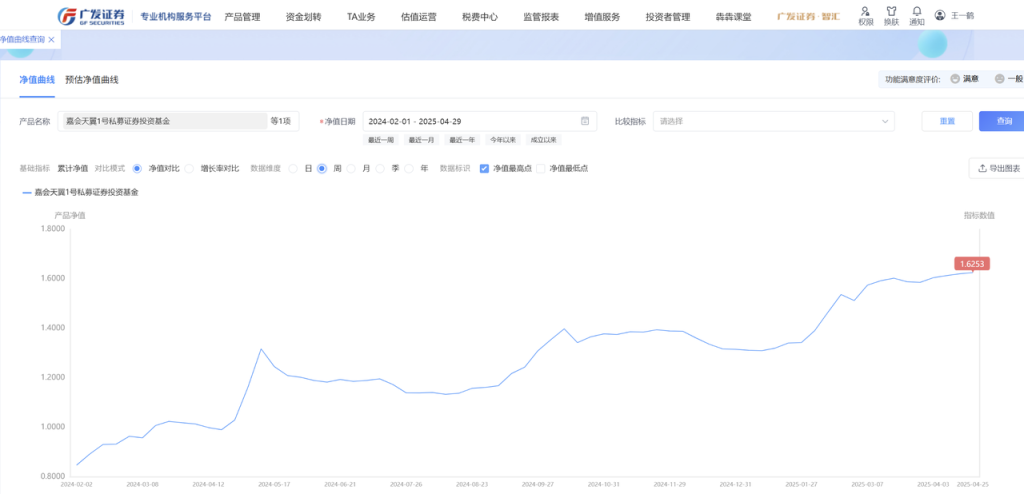Click the 查询 query button
This screenshot has height=494, width=1024.
(x=1003, y=121)
